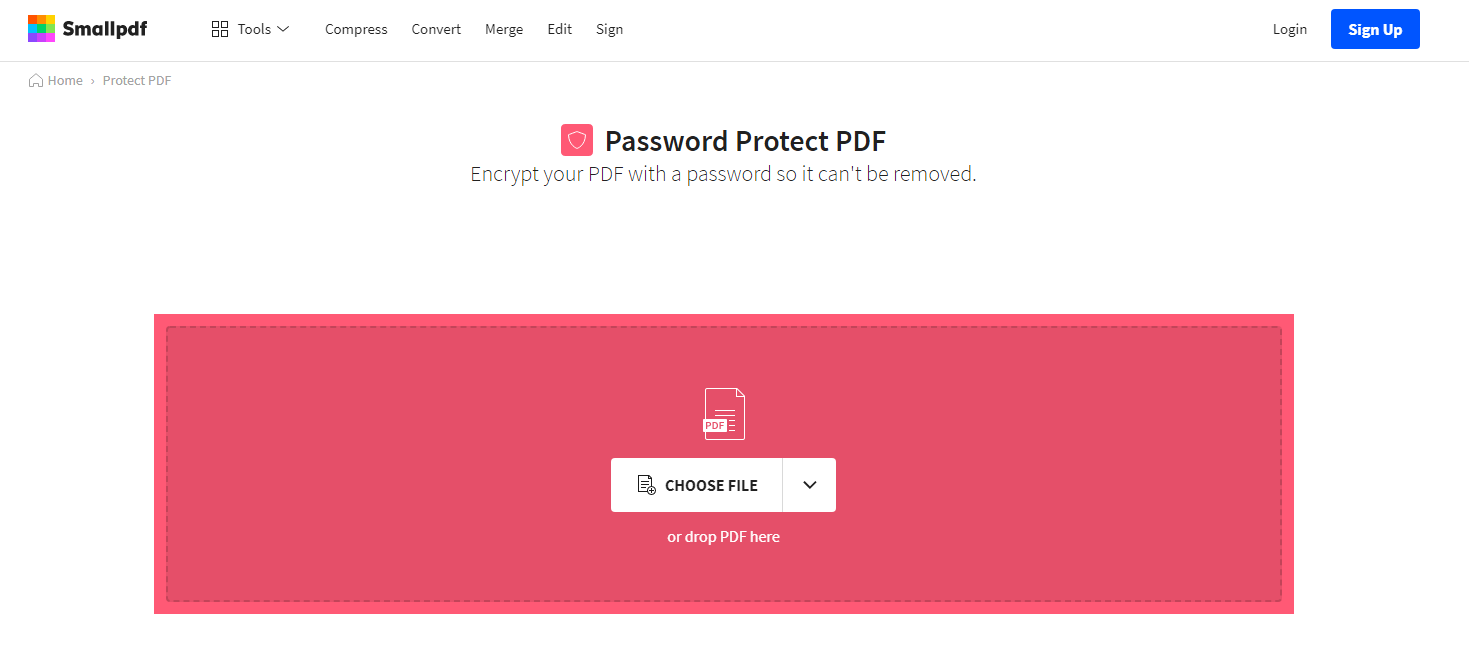This screenshot has width=1469, height=670.
Task: Click the chevron next to Tools label
Action: [283, 29]
